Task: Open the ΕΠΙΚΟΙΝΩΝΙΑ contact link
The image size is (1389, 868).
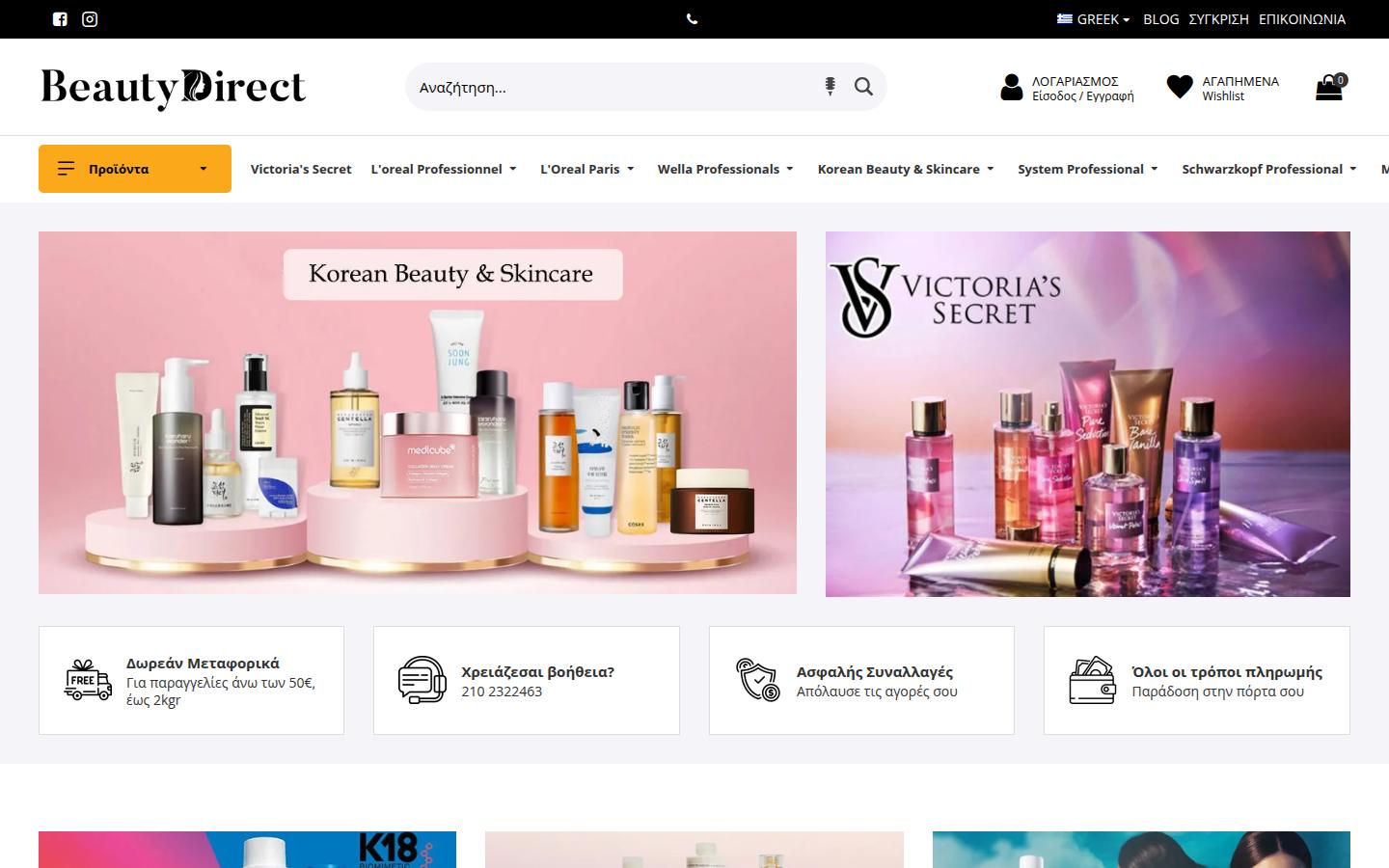Action: (1302, 19)
